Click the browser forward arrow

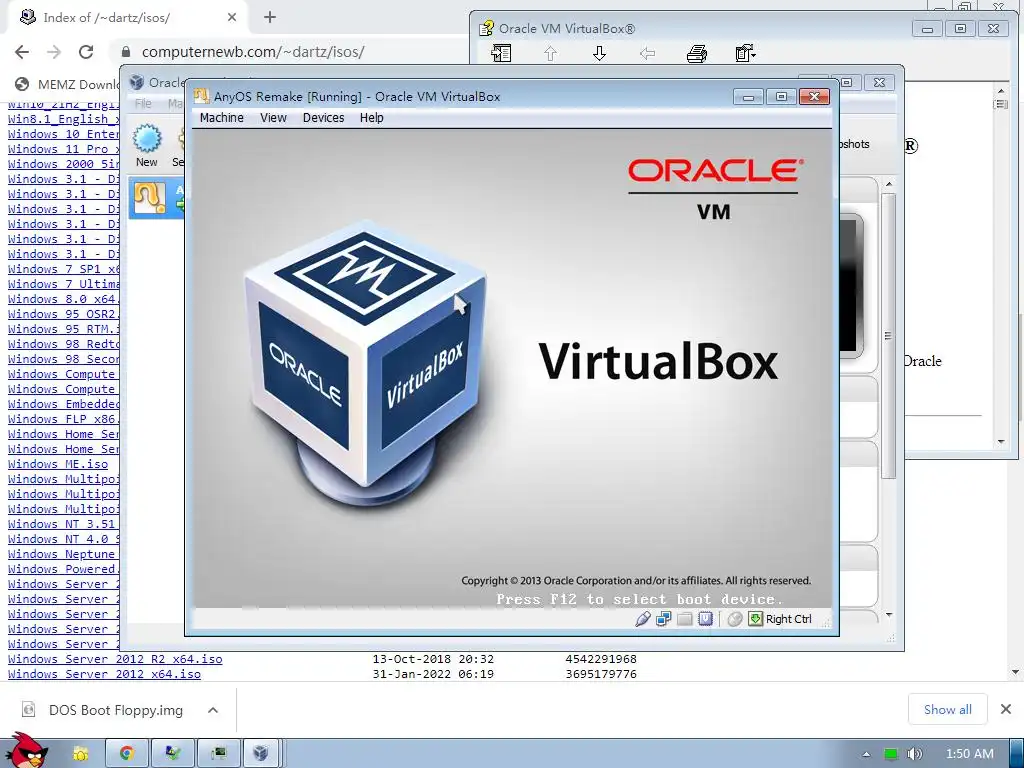coord(54,52)
